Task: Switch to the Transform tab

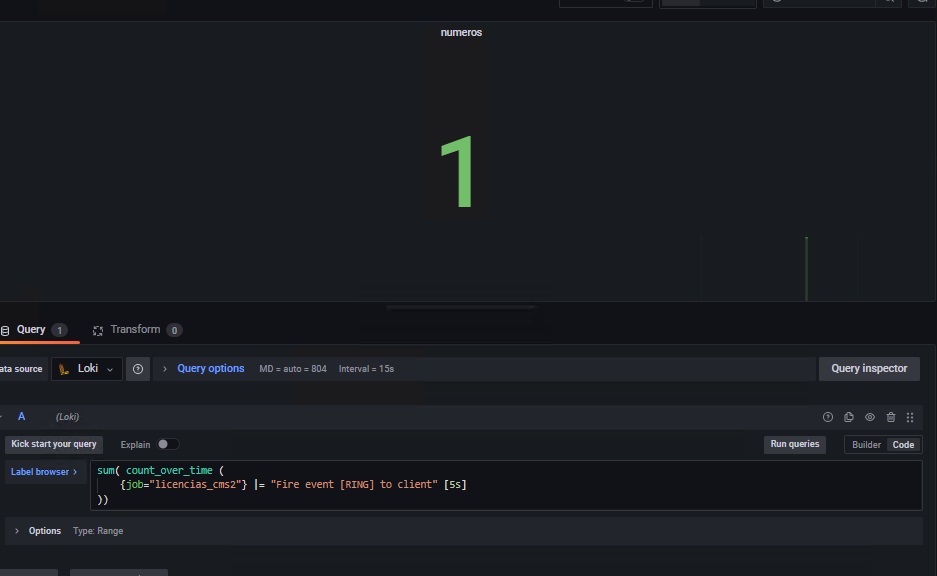Action: pyautogui.click(x=137, y=330)
